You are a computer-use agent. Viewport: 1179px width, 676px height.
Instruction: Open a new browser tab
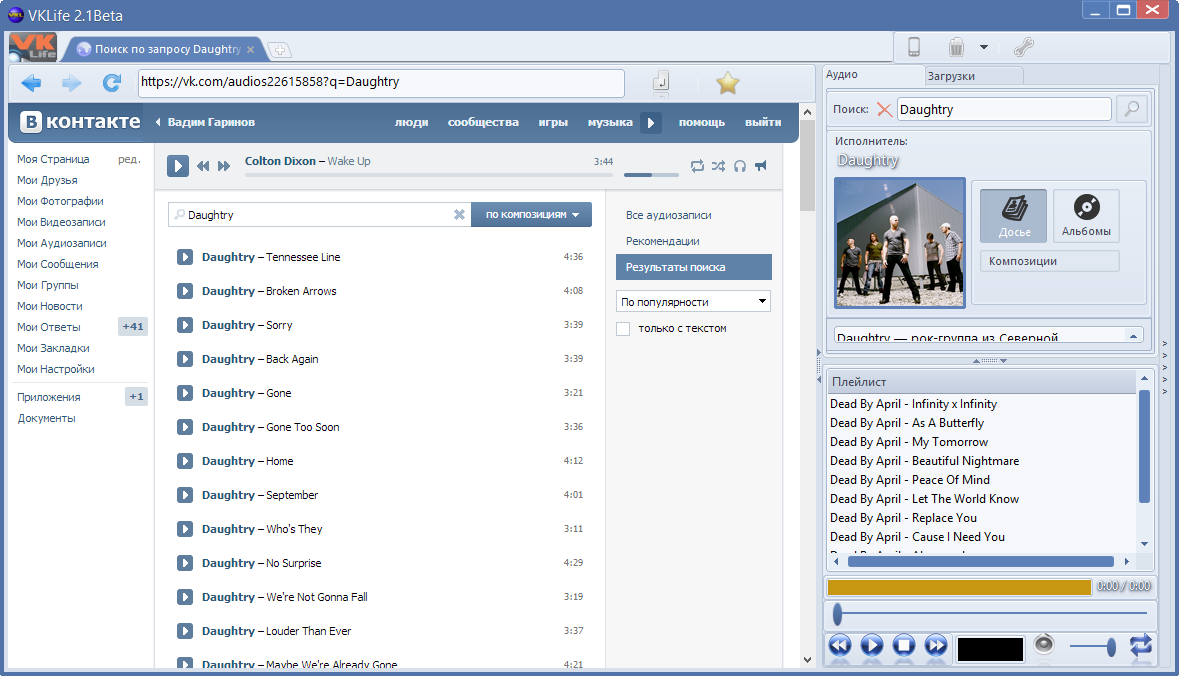(x=280, y=50)
